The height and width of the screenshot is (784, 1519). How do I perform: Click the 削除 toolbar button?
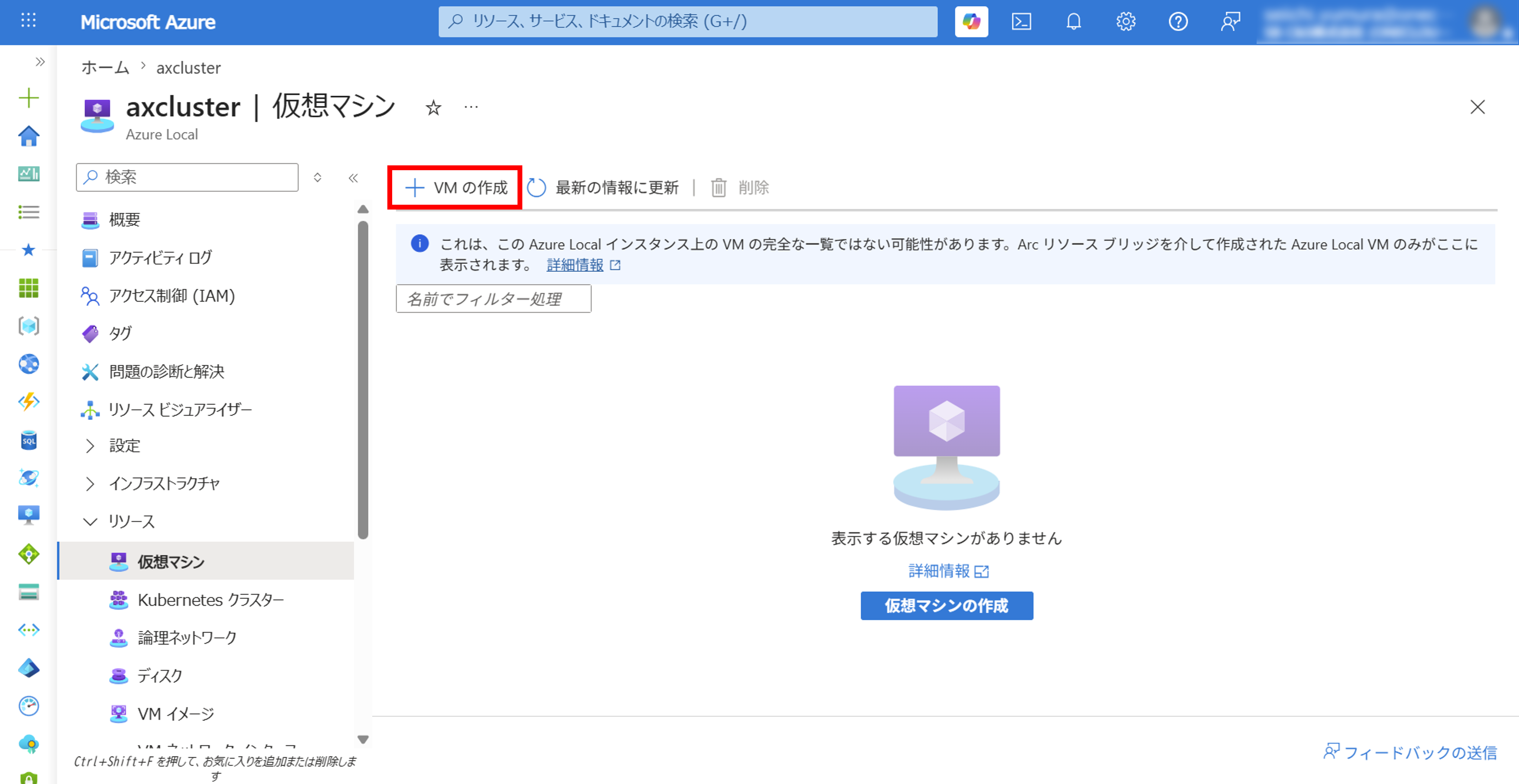[739, 187]
